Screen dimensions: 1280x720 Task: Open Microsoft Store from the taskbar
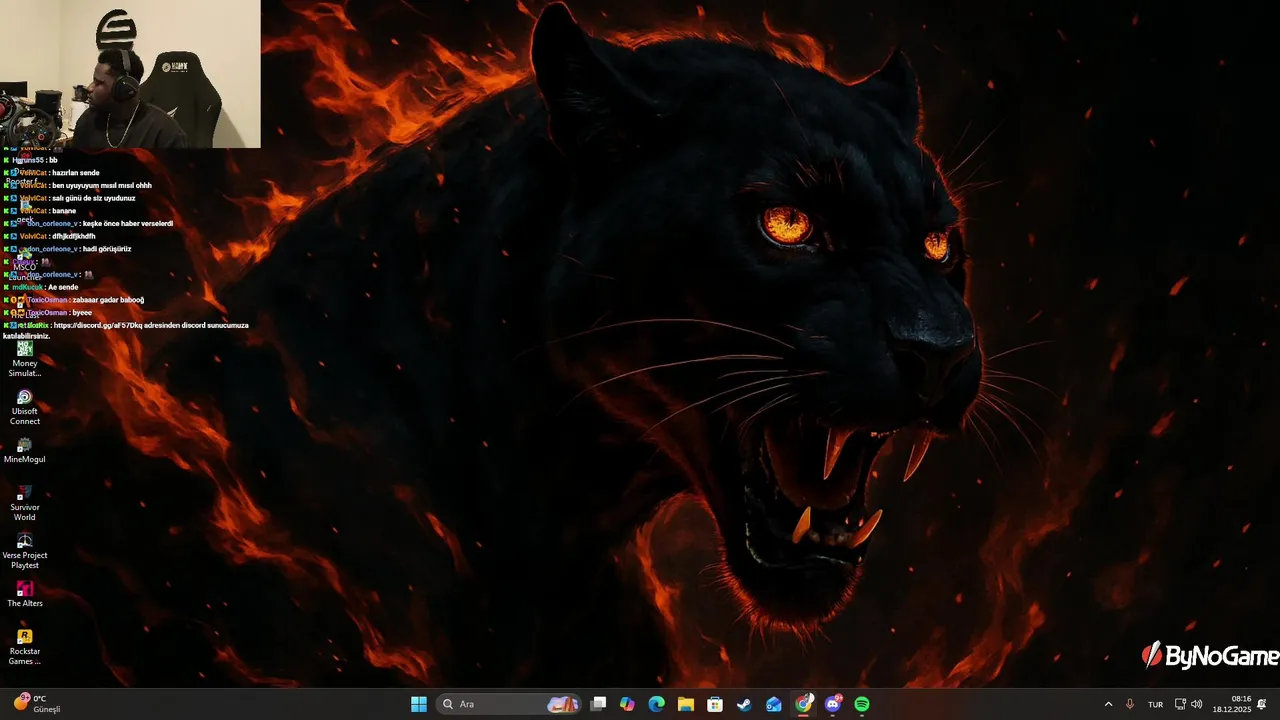pyautogui.click(x=715, y=704)
